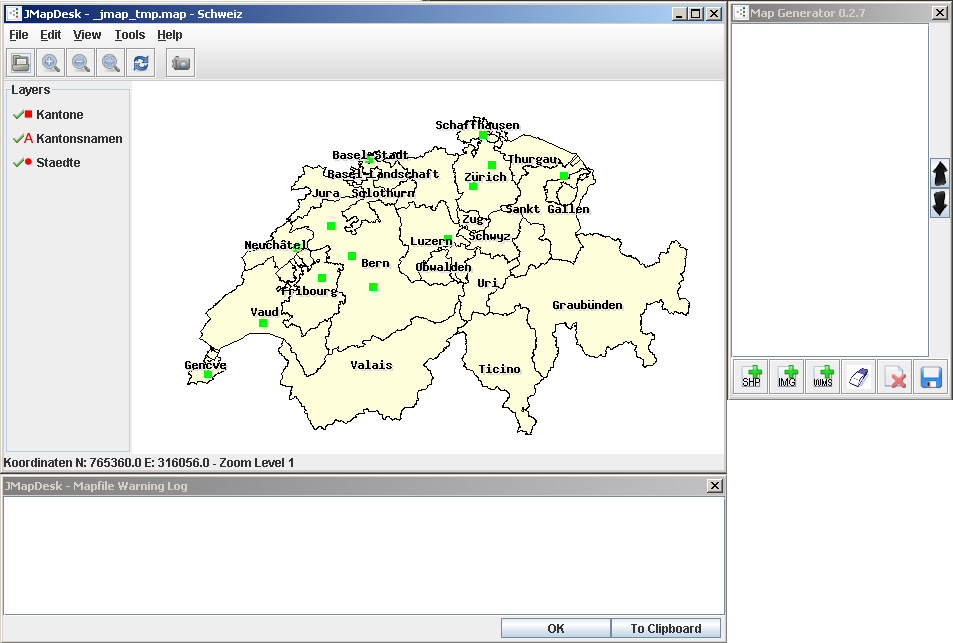Click the eraser icon in Map Generator

point(859,377)
